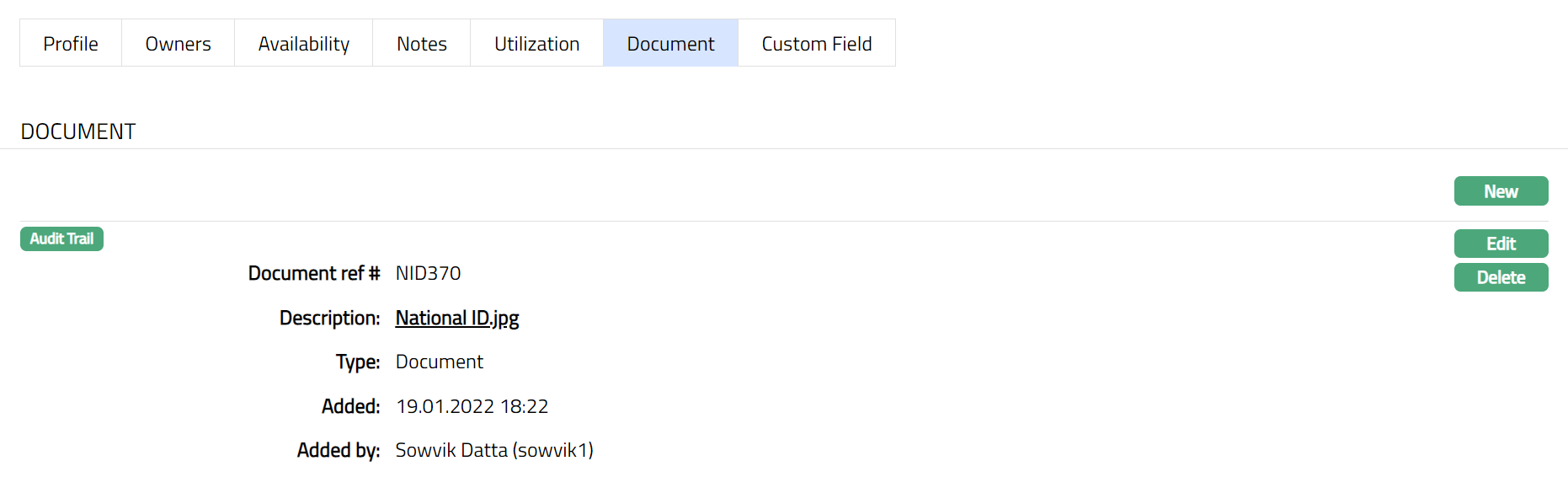Click the Delete button
1568x477 pixels.
(x=1501, y=277)
